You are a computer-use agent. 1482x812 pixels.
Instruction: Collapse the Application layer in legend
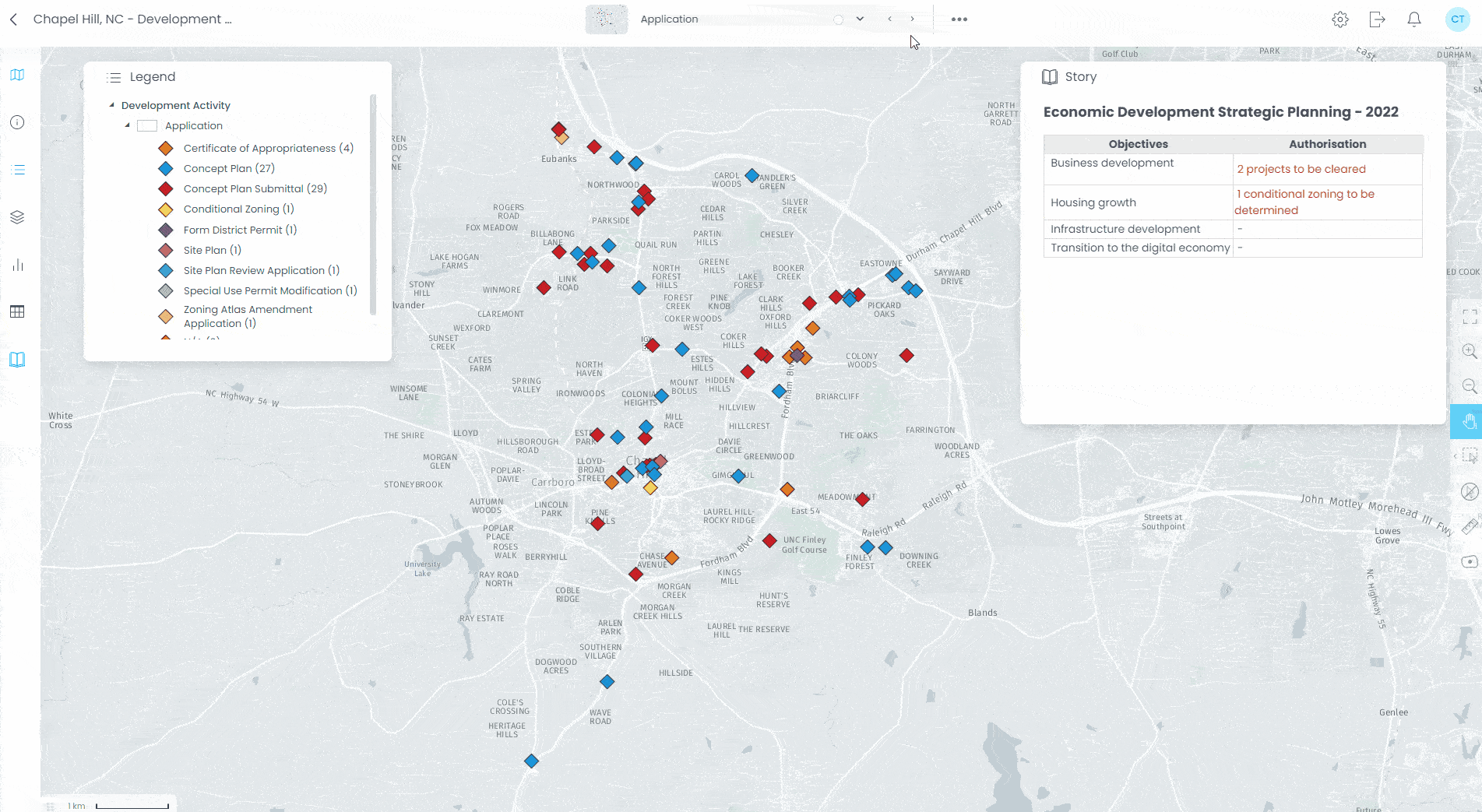127,125
